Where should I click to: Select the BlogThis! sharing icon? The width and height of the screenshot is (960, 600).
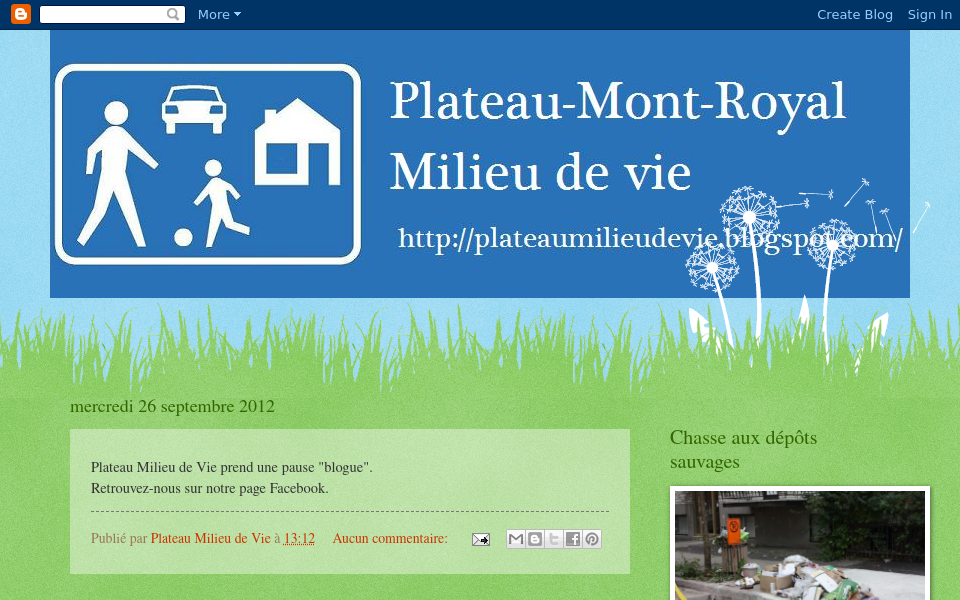535,539
